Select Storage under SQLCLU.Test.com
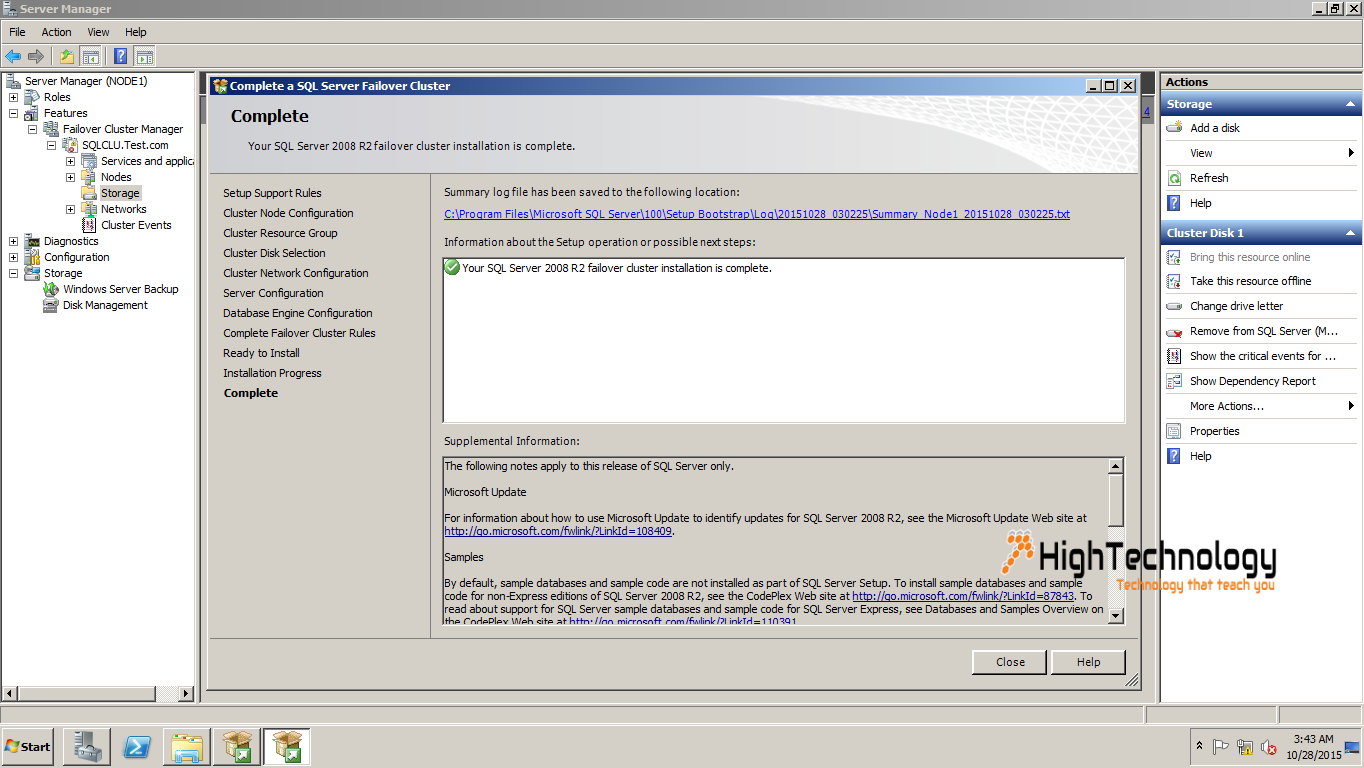 coord(120,193)
